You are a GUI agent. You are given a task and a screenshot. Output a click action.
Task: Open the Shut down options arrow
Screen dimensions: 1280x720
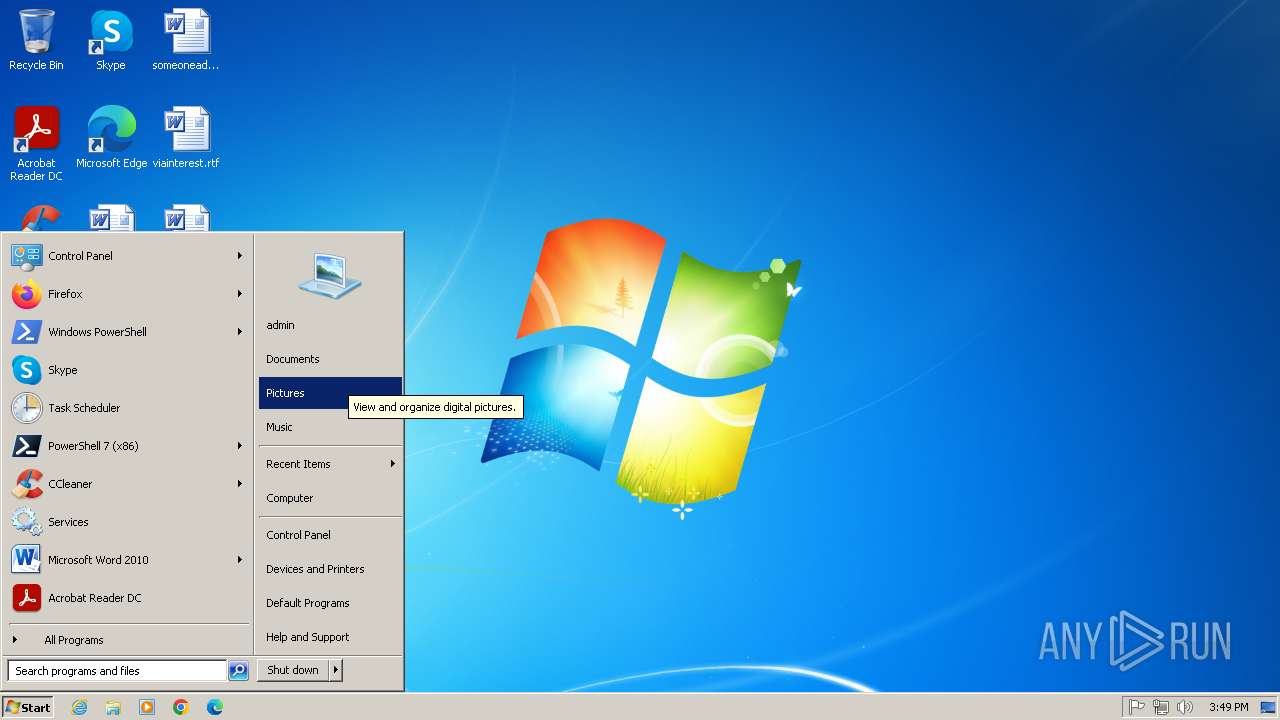pos(336,670)
